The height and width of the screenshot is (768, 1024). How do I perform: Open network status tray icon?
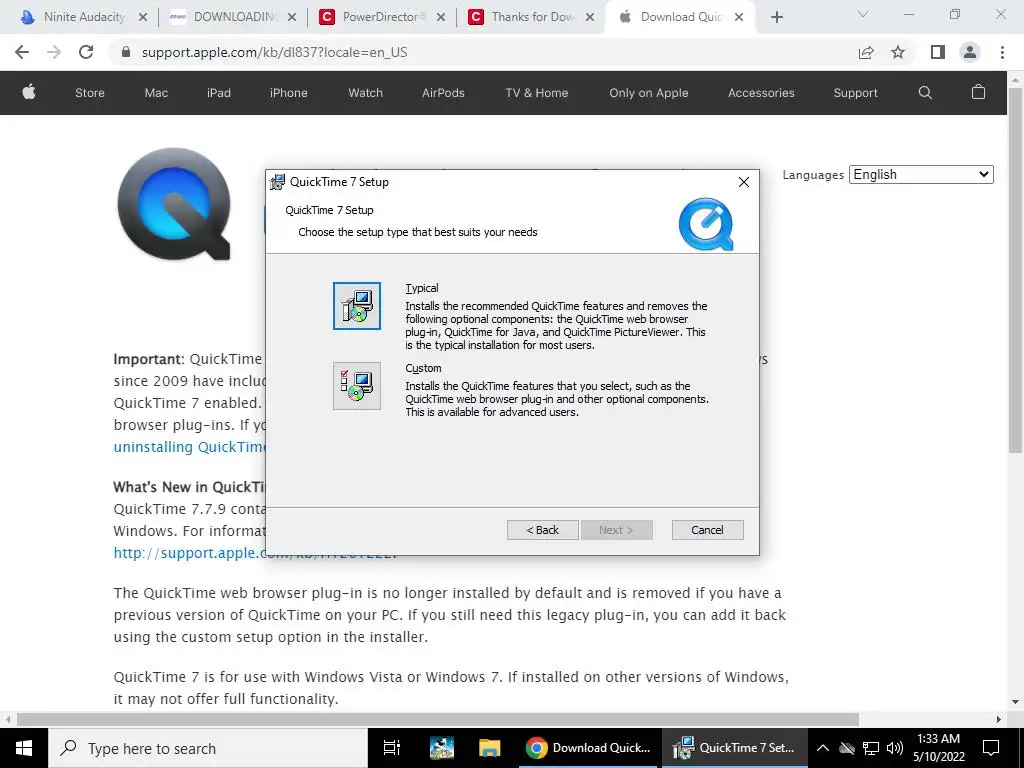click(871, 748)
